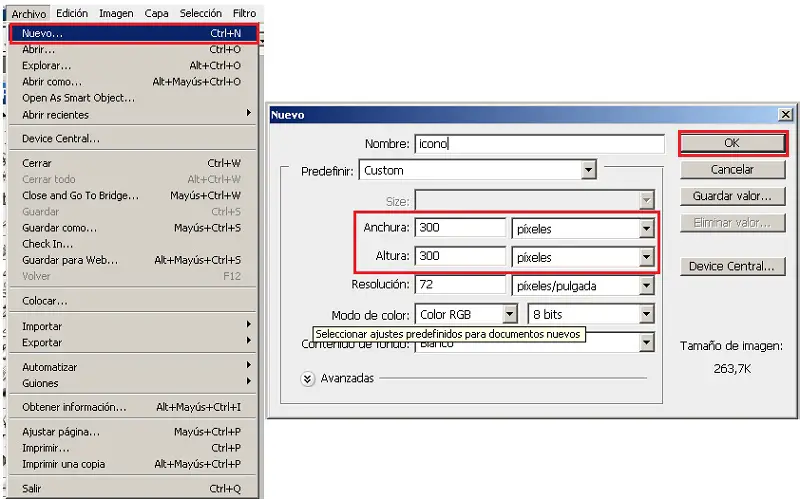Click the Anchura value field
This screenshot has width=800, height=499.
[x=460, y=228]
